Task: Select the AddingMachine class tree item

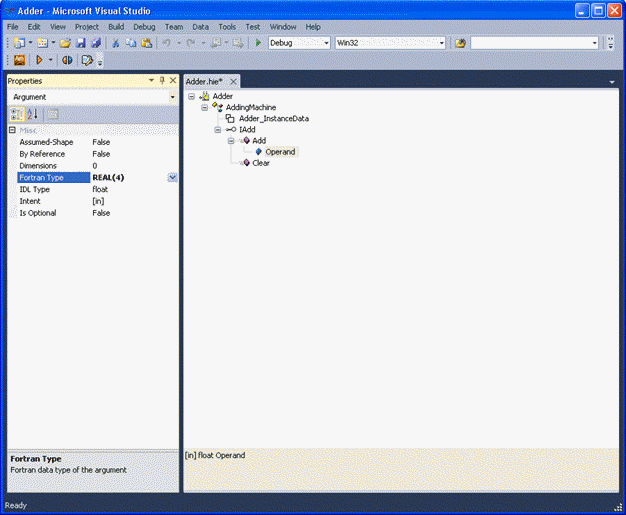Action: coord(251,107)
